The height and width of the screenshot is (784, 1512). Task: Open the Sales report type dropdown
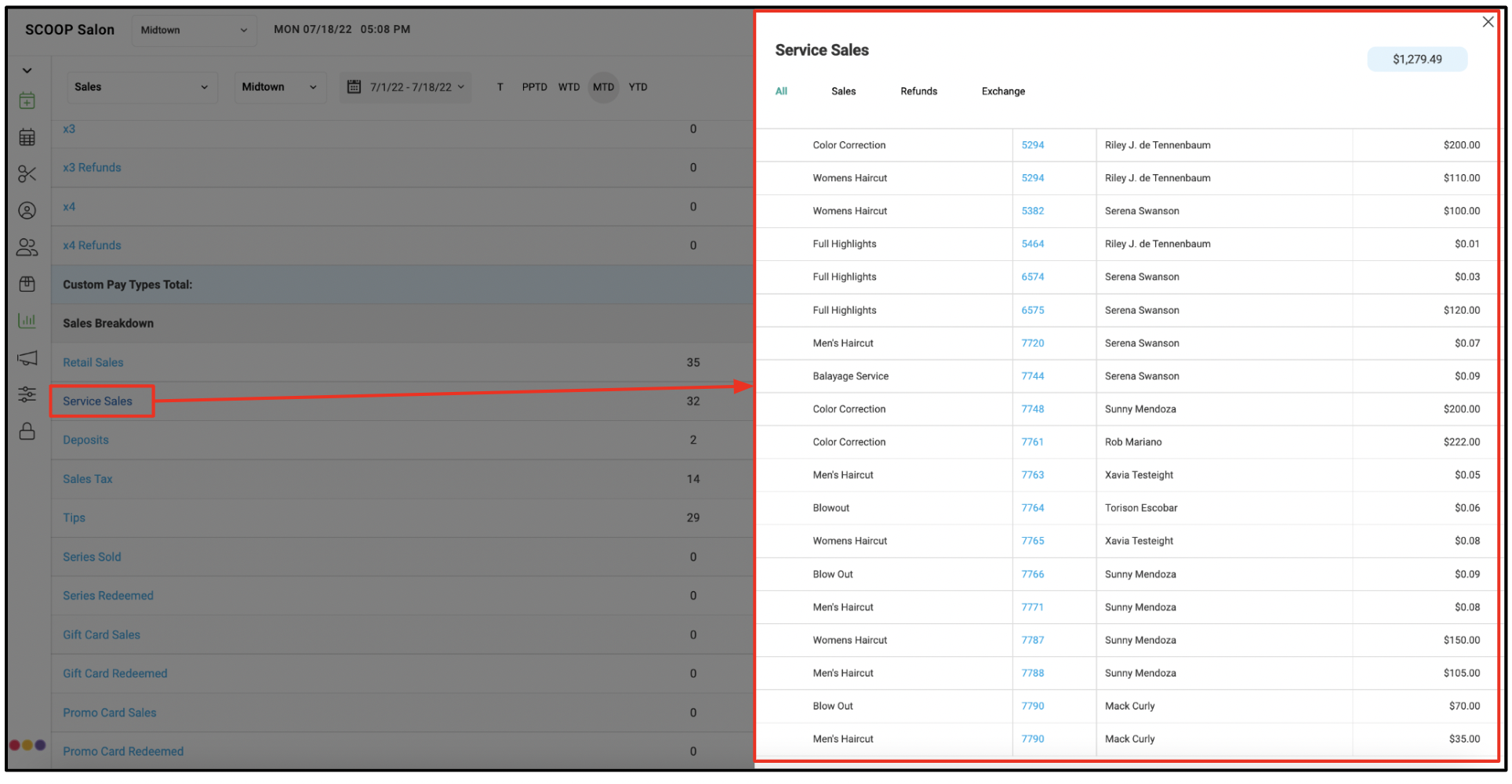[142, 87]
